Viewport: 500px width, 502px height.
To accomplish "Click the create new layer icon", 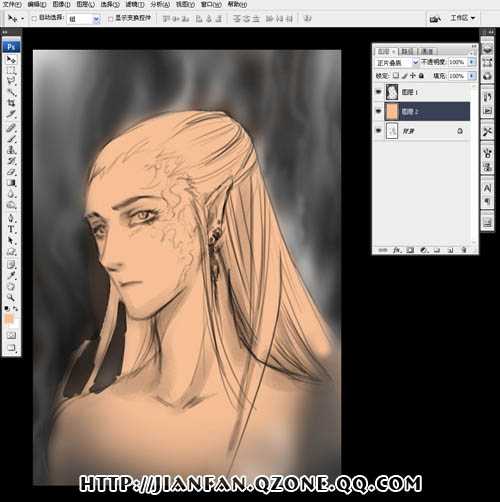I will coord(450,250).
